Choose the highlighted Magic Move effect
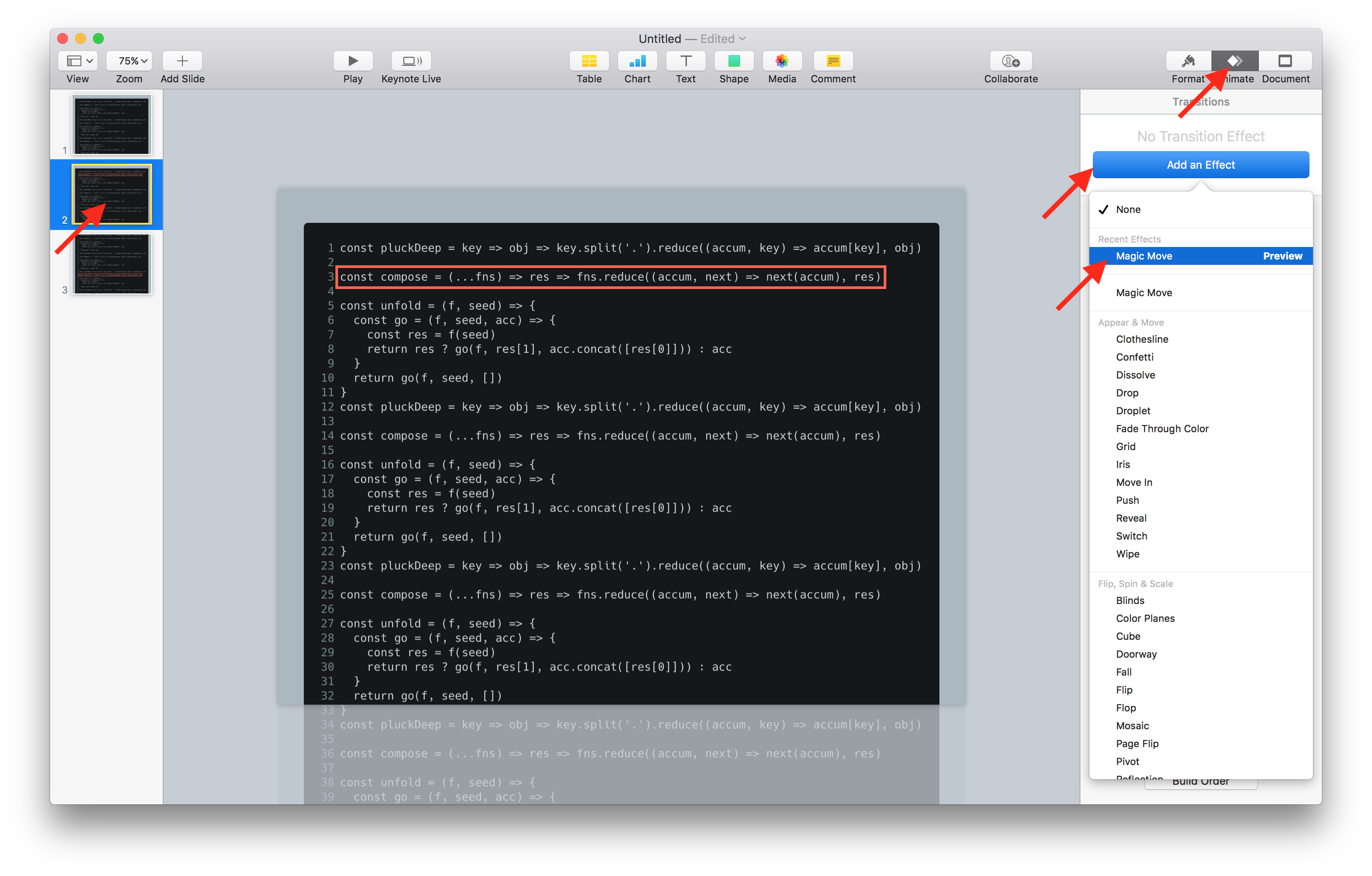 coord(1143,256)
